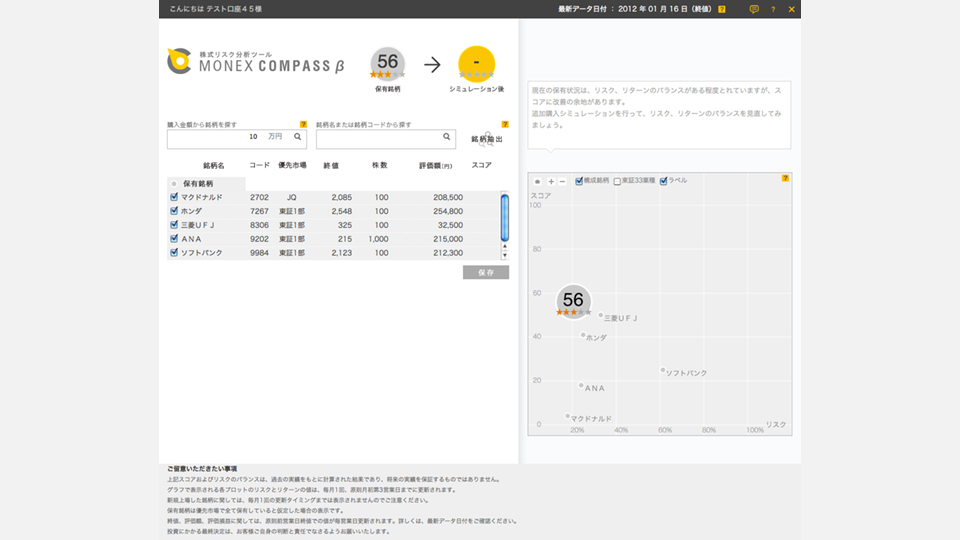Sort by the 株数 column header
Image resolution: width=960 pixels, height=540 pixels.
(380, 165)
